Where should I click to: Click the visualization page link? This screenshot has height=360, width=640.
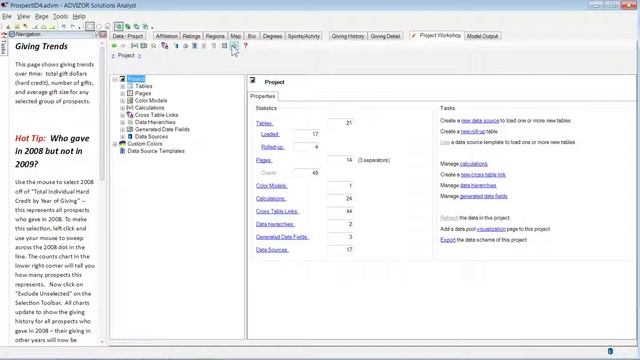click(x=491, y=229)
